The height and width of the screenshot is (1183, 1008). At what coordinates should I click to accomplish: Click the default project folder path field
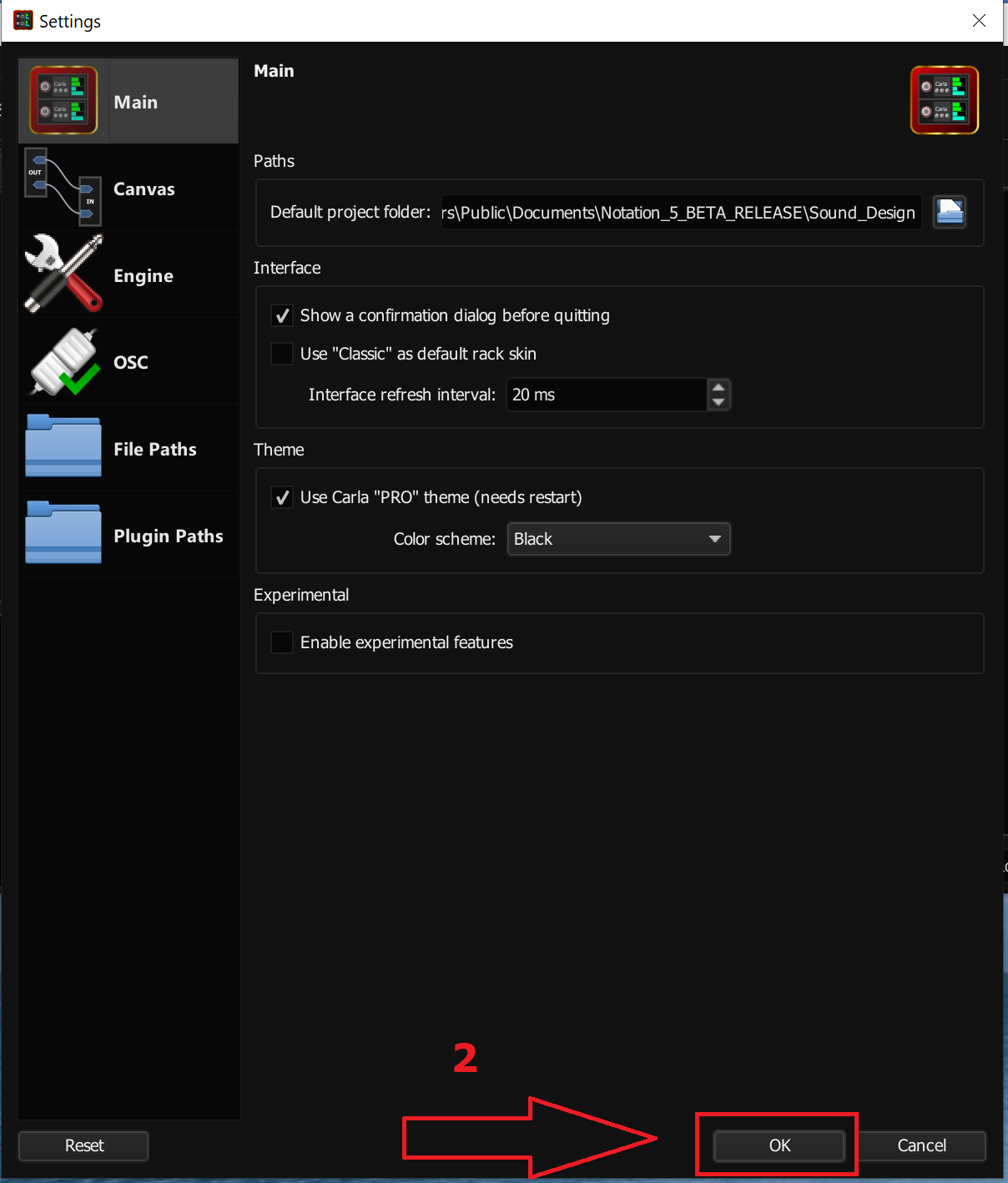tap(680, 213)
